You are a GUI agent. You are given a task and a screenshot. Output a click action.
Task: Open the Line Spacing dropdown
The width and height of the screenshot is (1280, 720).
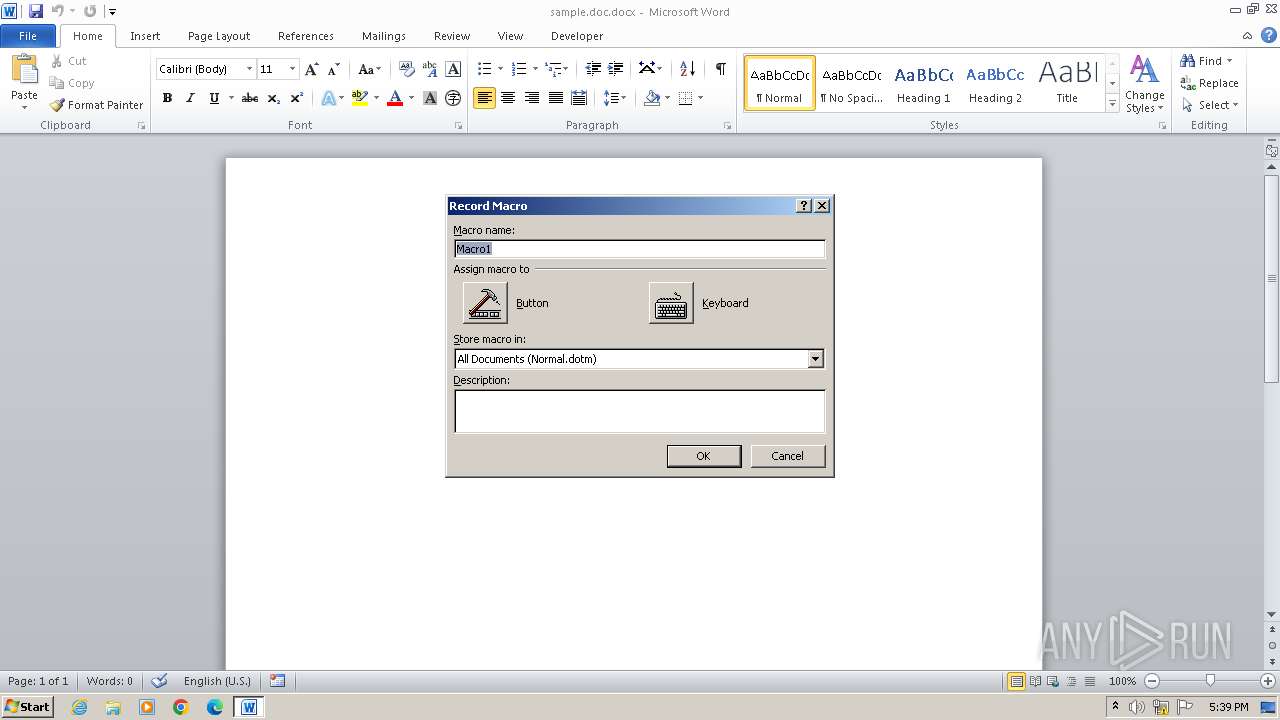tap(615, 98)
